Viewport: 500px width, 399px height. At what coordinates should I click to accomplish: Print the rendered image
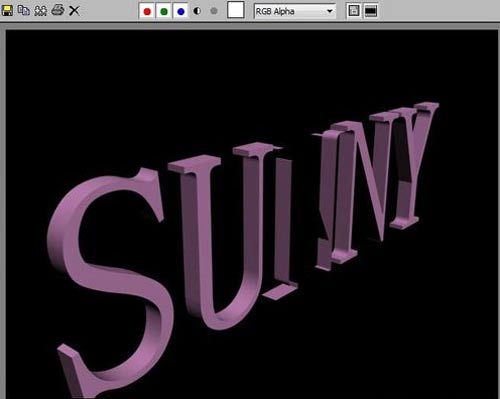(x=58, y=10)
